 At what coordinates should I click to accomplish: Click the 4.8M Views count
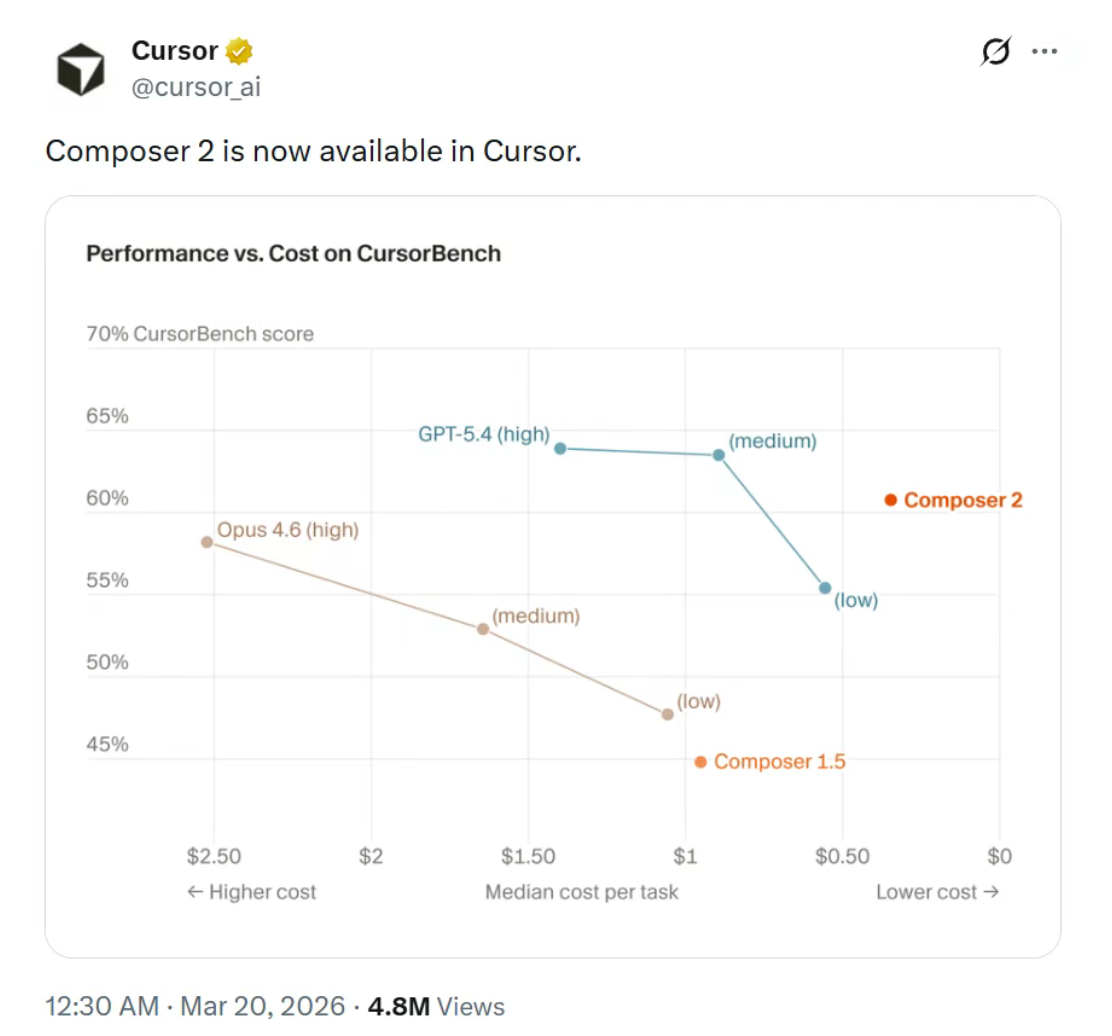(436, 1006)
